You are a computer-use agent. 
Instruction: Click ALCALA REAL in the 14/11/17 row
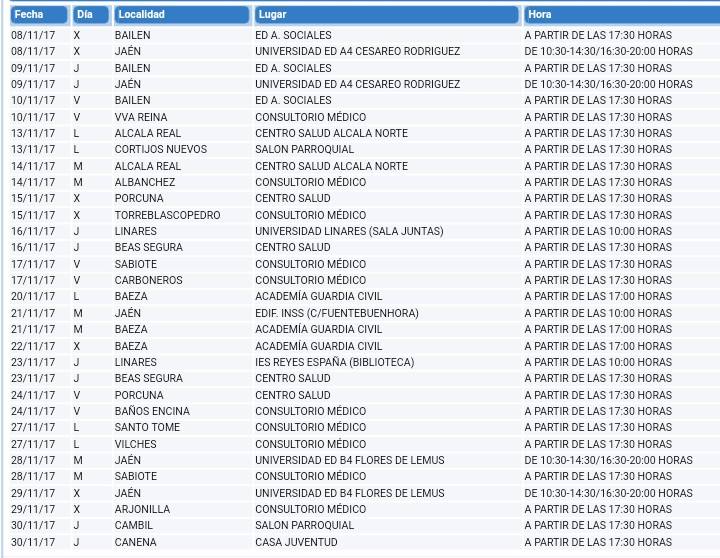click(148, 166)
